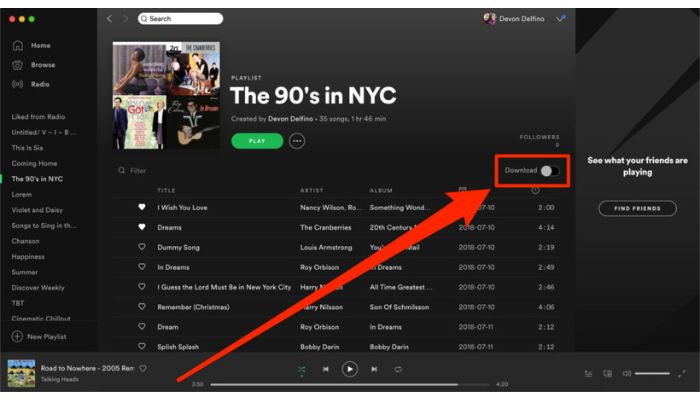
Task: Open Talking Heads artist link
Action: click(59, 379)
